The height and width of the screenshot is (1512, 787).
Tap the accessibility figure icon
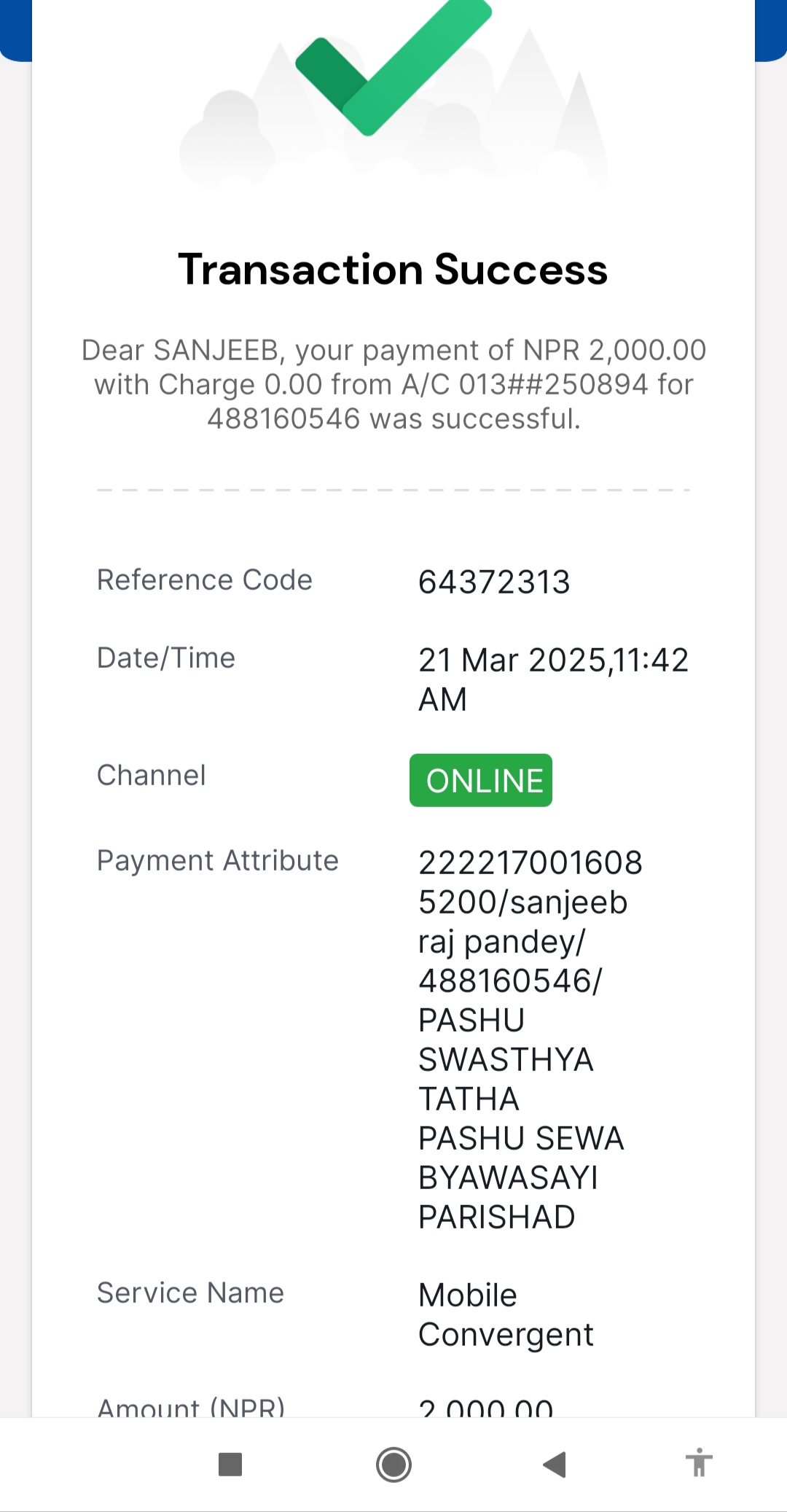[699, 1462]
